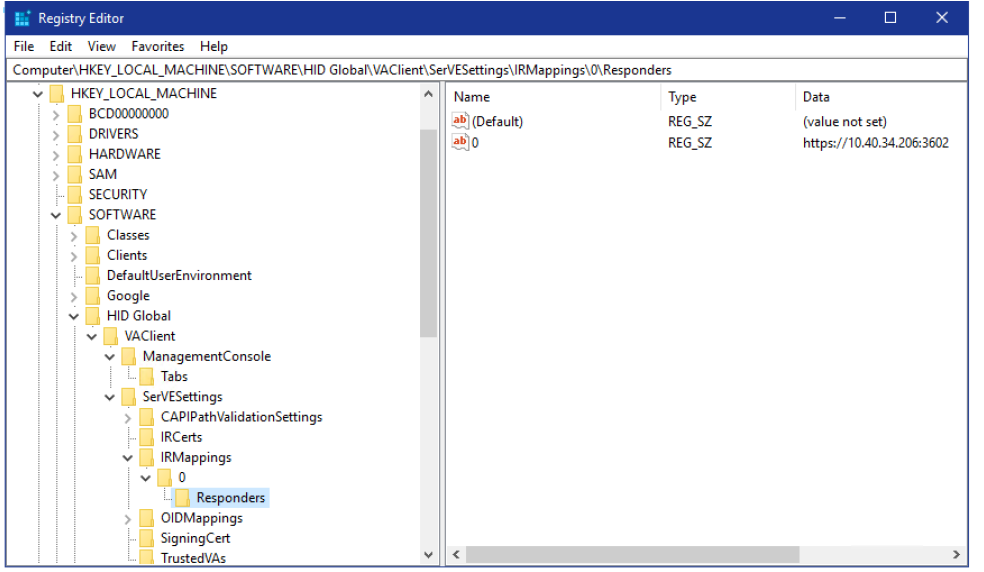Viewport: 984px width, 572px height.
Task: Expand the OIDMappings key
Action: [x=128, y=519]
